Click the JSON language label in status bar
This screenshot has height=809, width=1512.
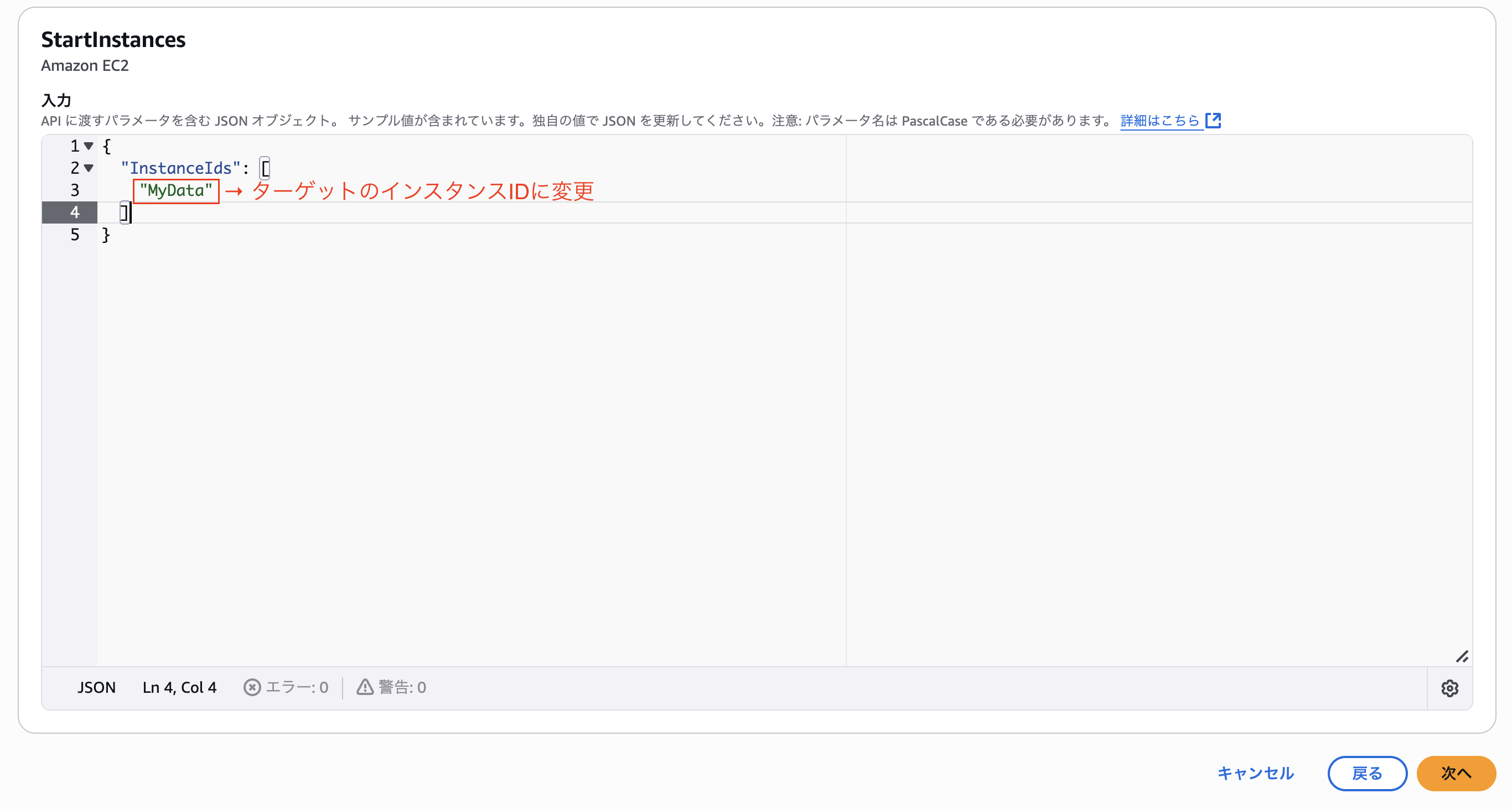(96, 687)
